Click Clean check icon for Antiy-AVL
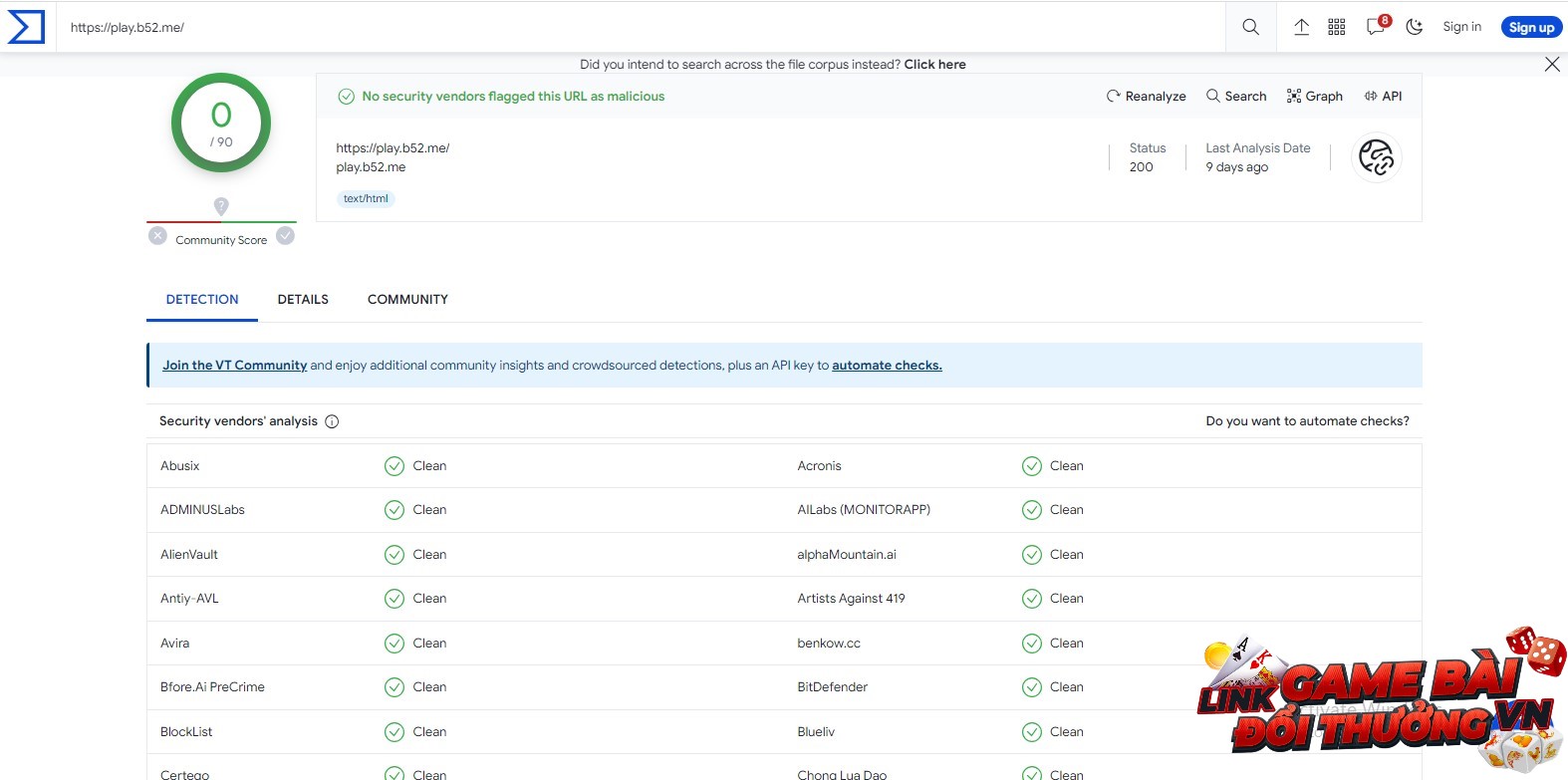The height and width of the screenshot is (780, 1568). pyautogui.click(x=394, y=599)
